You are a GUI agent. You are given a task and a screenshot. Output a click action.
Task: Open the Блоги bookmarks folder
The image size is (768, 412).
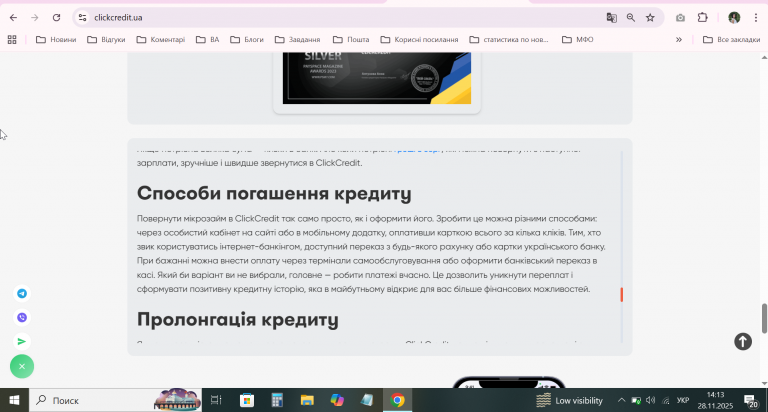[x=247, y=40]
